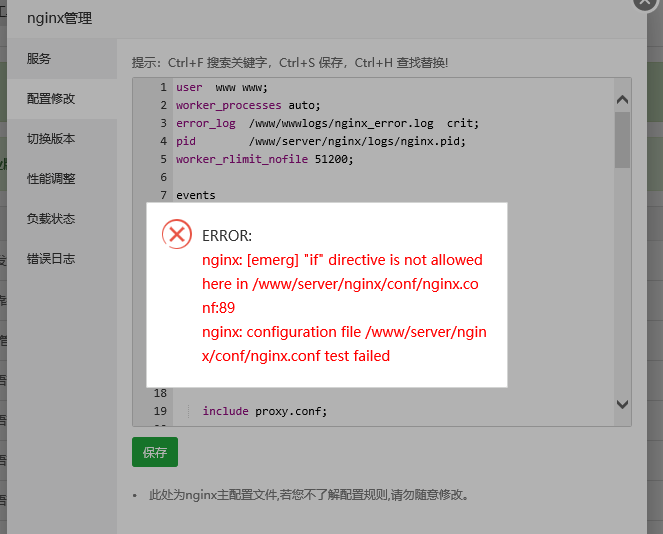
Task: Click the green 保存 button
Action: coord(155,452)
